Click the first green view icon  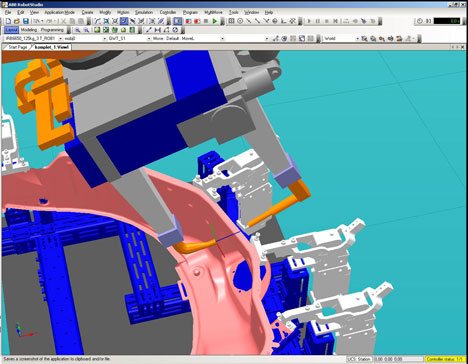point(97,30)
